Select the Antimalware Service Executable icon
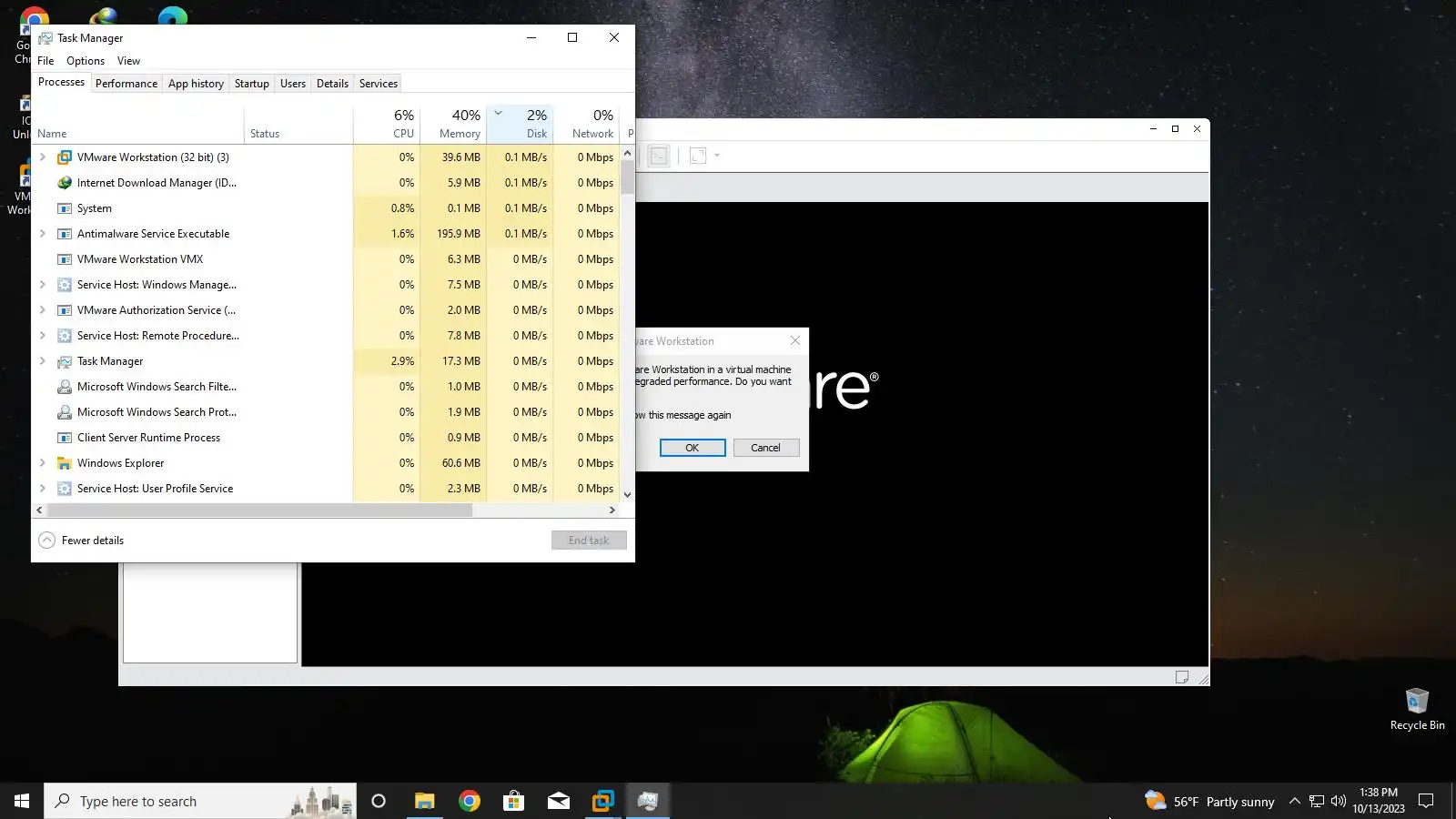 point(65,234)
